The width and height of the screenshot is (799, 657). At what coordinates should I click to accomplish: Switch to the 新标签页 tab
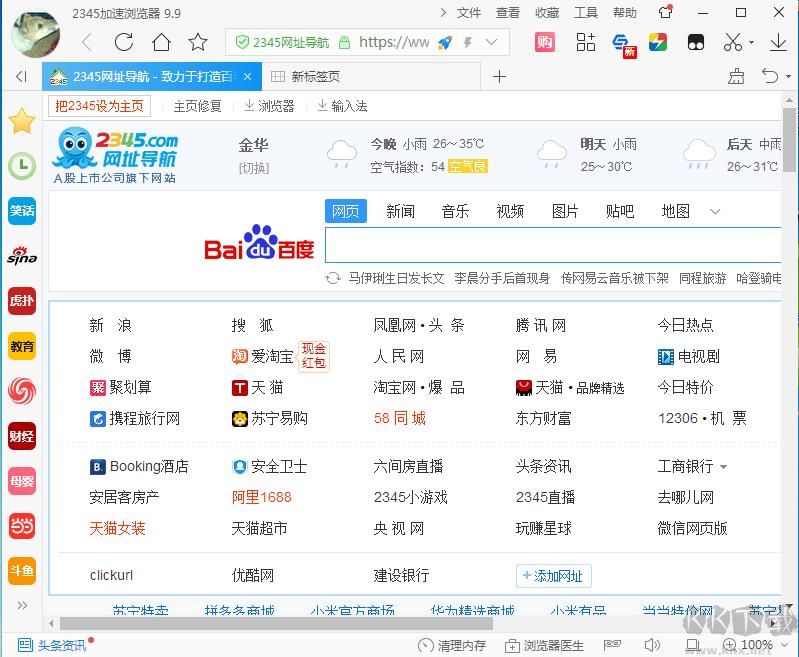click(371, 76)
